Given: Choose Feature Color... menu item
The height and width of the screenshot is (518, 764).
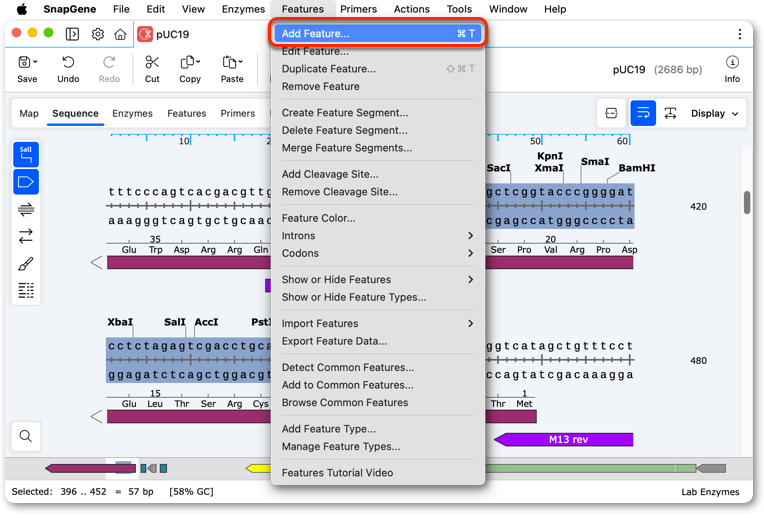Looking at the screenshot, I should [x=378, y=218].
